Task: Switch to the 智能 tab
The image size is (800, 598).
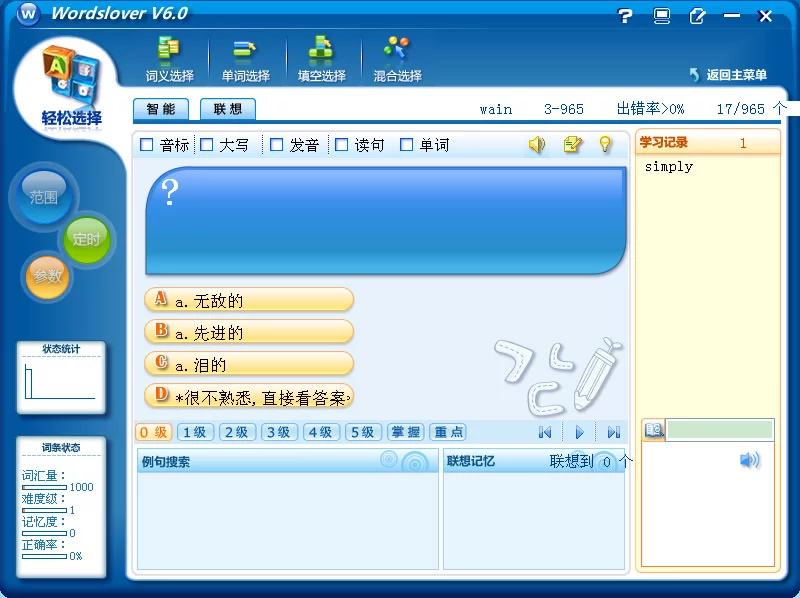Action: coord(161,109)
